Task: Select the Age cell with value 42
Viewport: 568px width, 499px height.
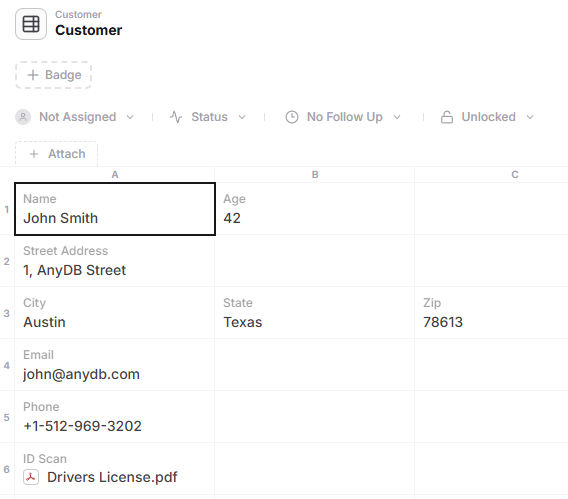Action: (x=315, y=209)
